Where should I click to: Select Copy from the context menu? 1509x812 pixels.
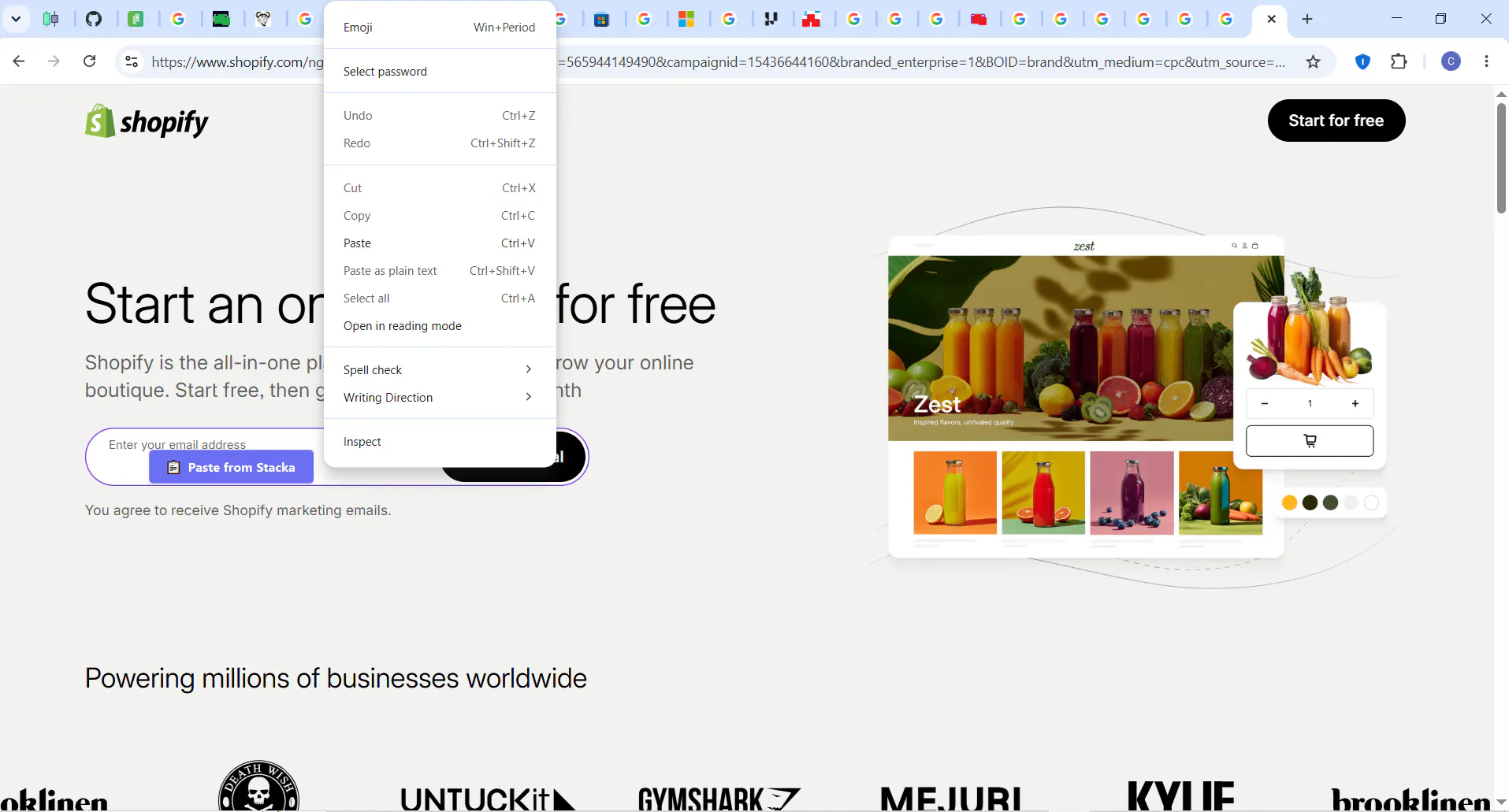440,216
